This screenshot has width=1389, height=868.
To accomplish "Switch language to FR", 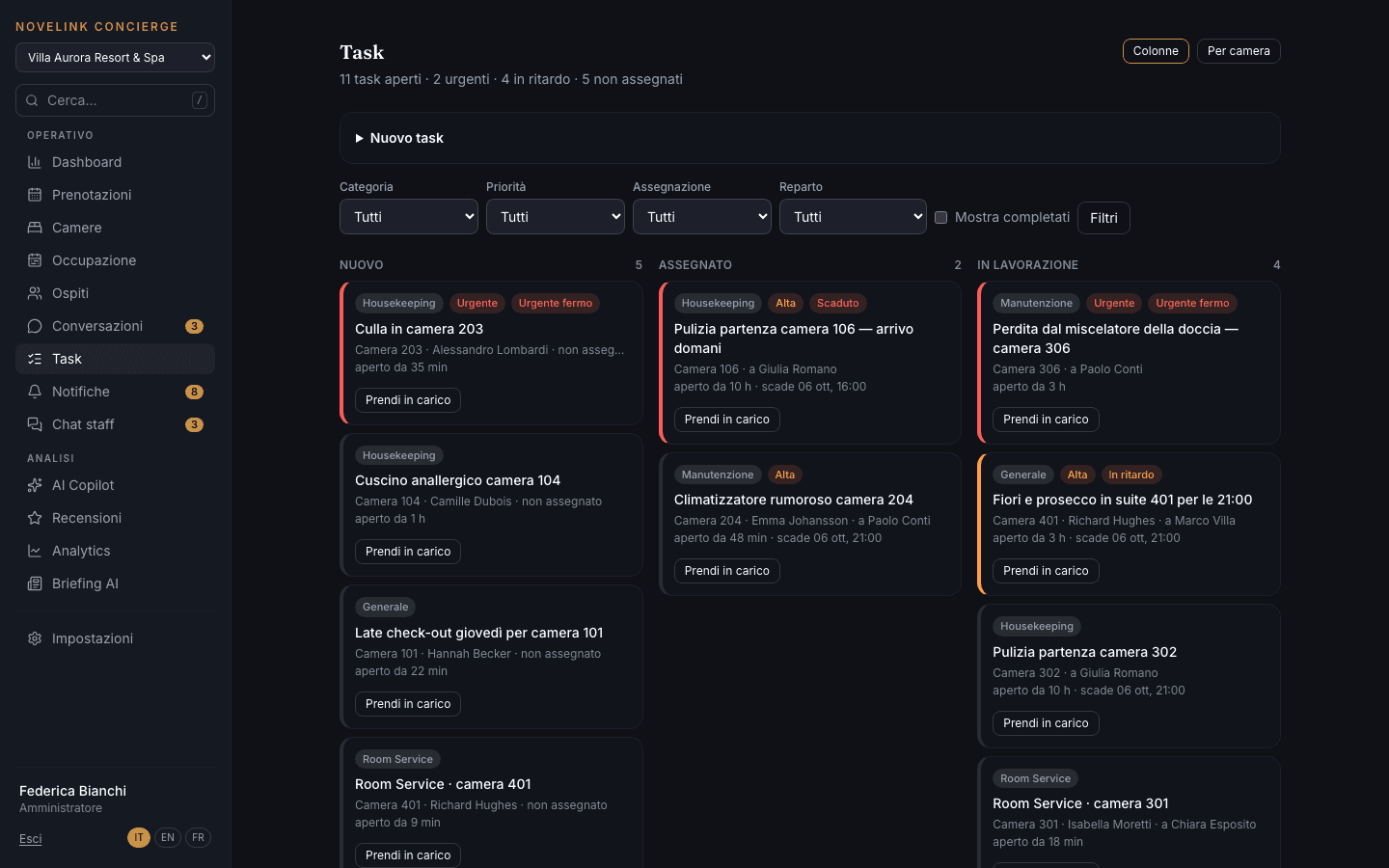I will click(198, 837).
